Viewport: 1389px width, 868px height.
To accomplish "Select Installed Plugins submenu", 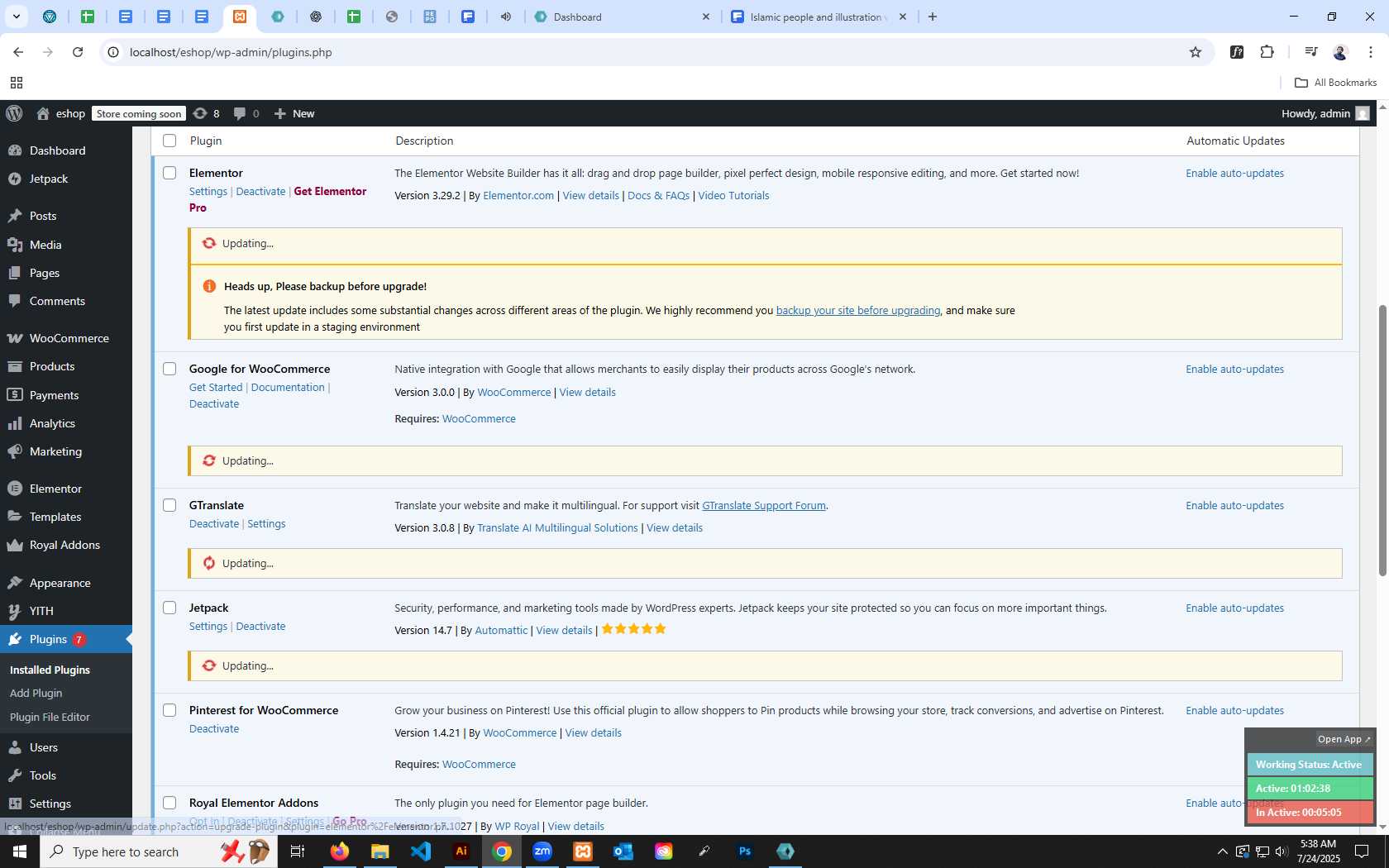I will [x=50, y=670].
